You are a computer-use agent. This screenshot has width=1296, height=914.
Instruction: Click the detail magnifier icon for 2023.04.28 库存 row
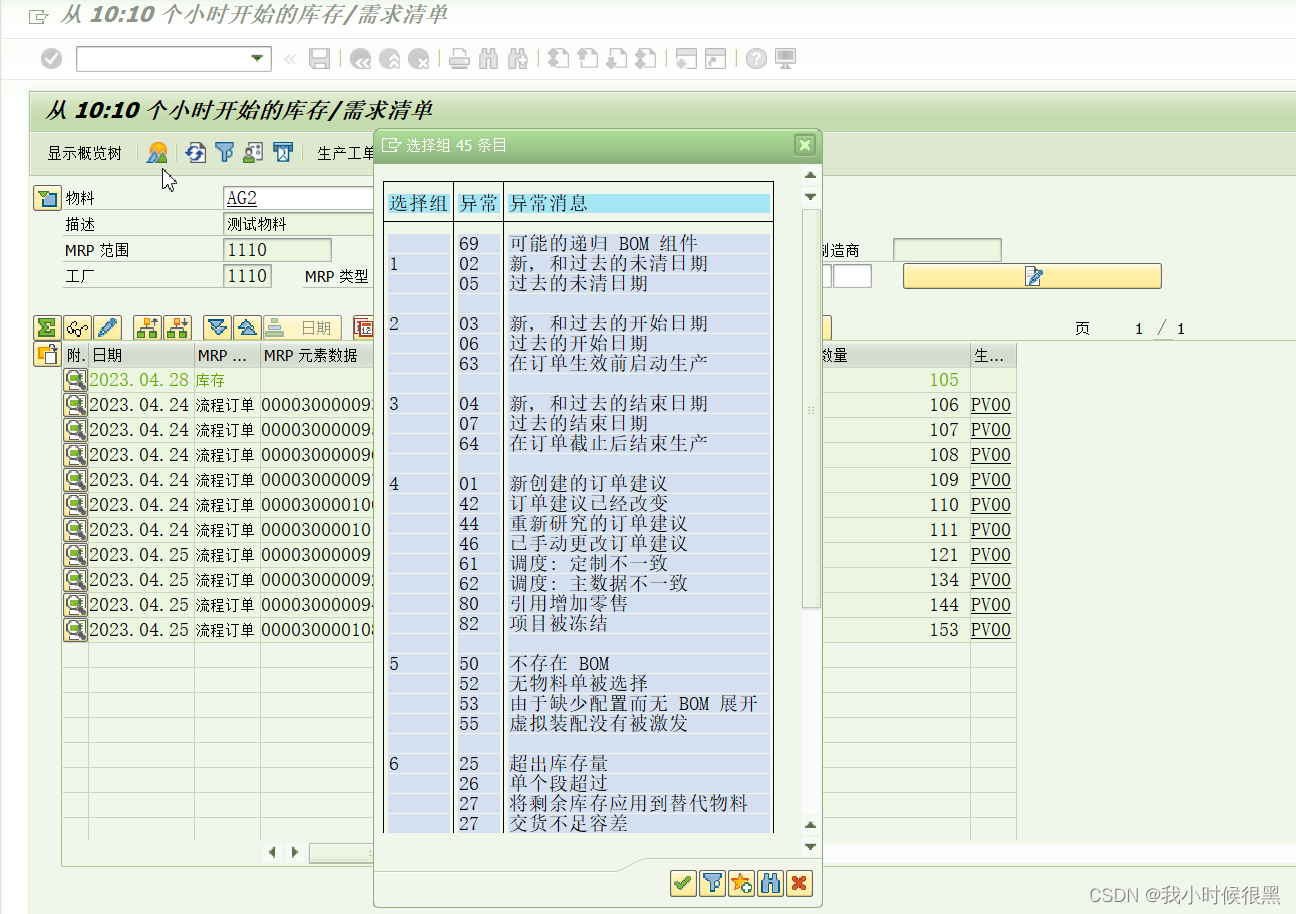click(75, 380)
